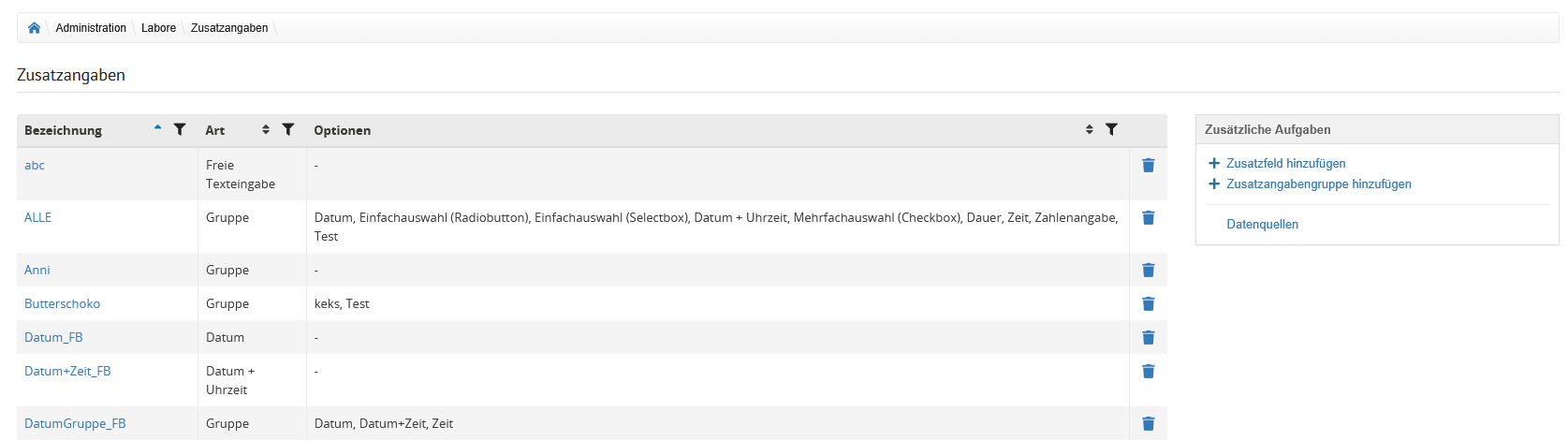Delete the abc entry via trash icon
The image size is (1568, 441).
coord(1148,166)
